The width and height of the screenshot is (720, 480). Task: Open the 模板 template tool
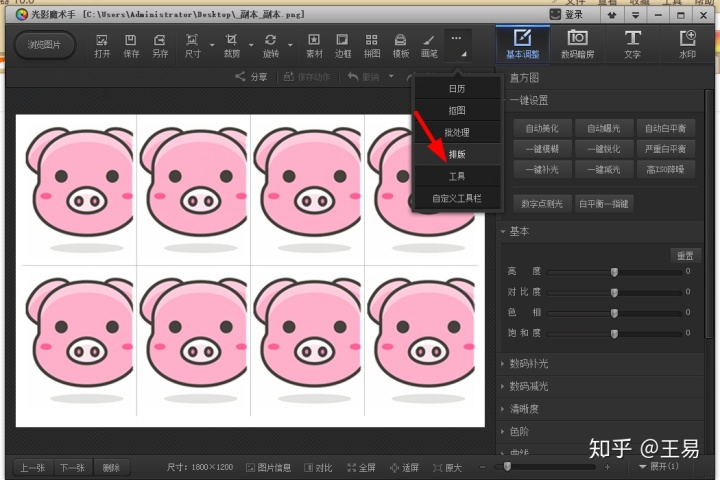[400, 46]
